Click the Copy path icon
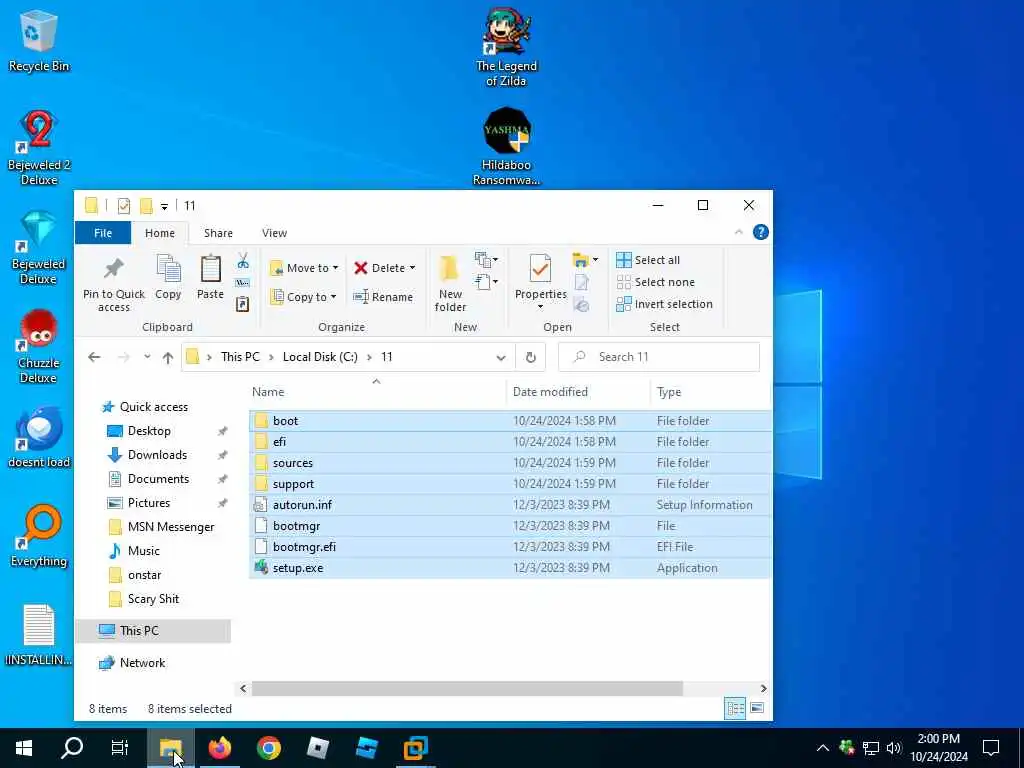Image resolution: width=1024 pixels, height=768 pixels. coord(242,283)
